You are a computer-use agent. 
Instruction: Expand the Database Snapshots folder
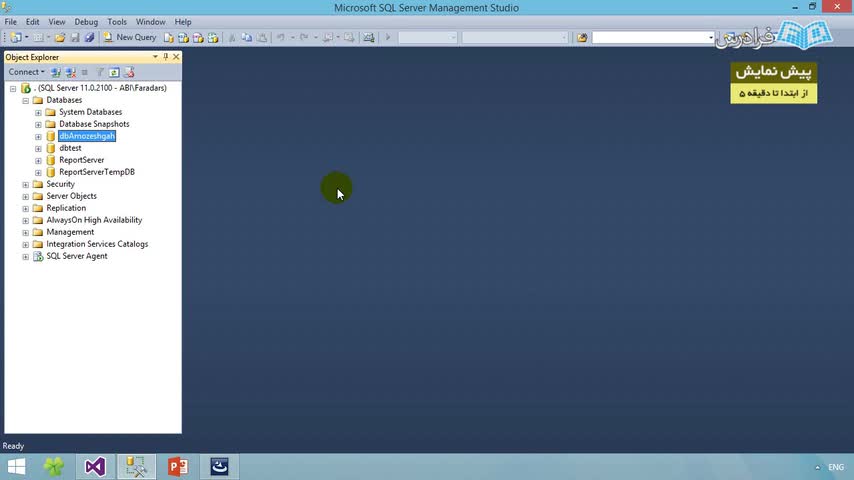pyautogui.click(x=38, y=124)
